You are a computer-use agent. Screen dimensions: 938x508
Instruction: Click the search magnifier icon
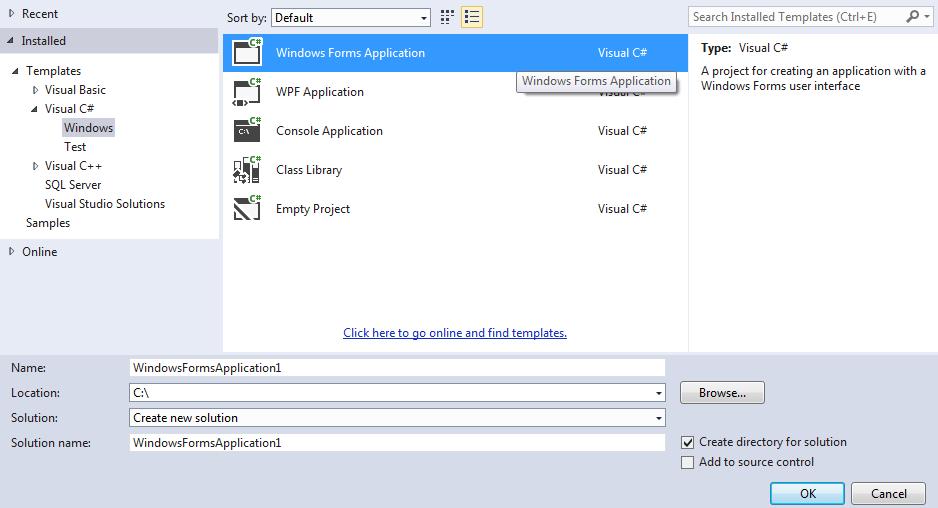[x=912, y=17]
